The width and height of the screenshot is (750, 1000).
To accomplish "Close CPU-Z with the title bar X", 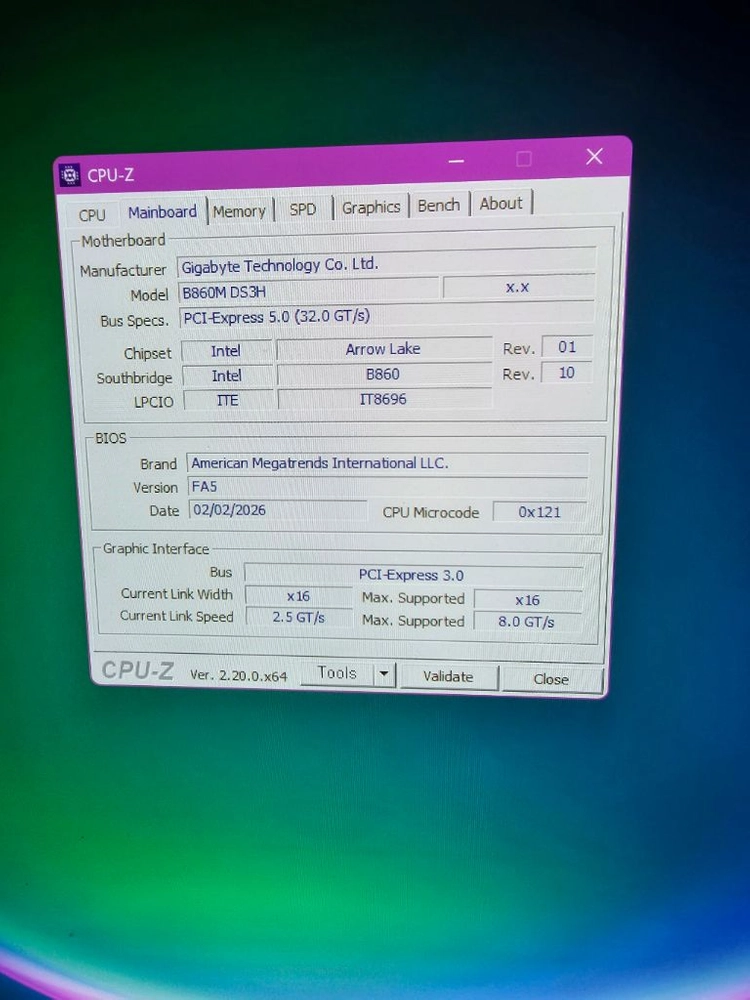I will coord(594,157).
